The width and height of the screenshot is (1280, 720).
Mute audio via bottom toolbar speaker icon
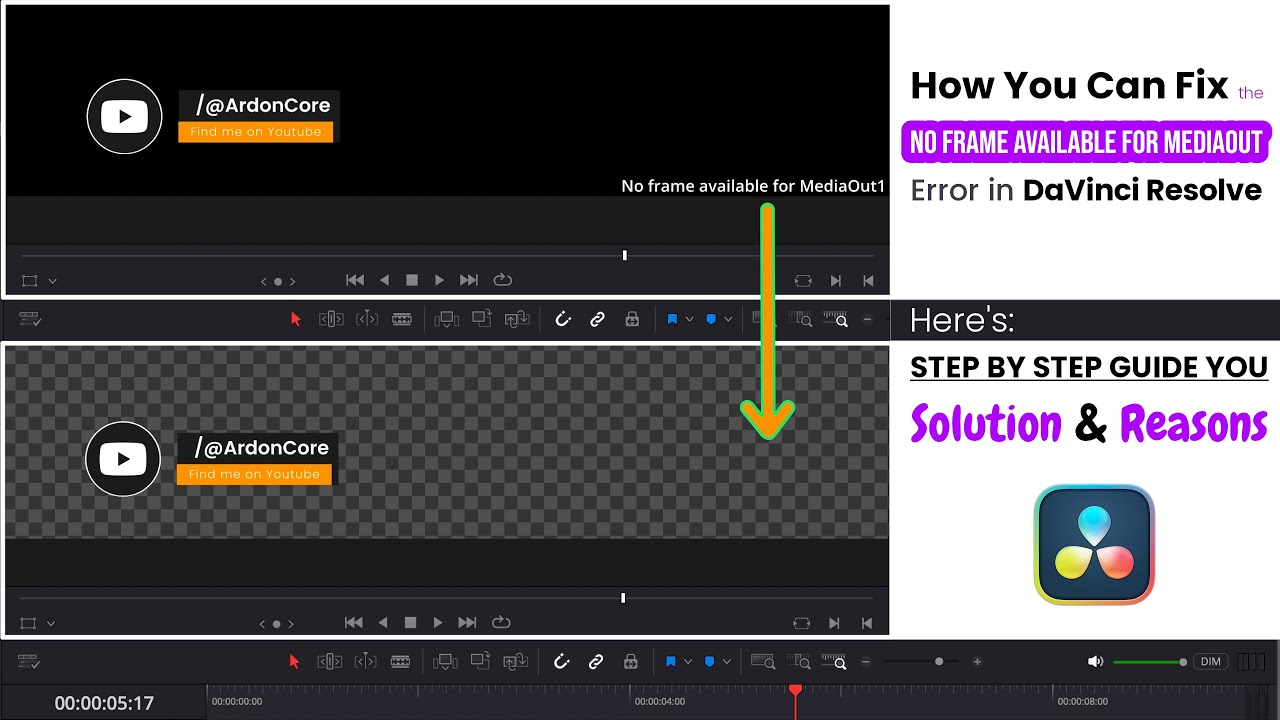[1095, 662]
